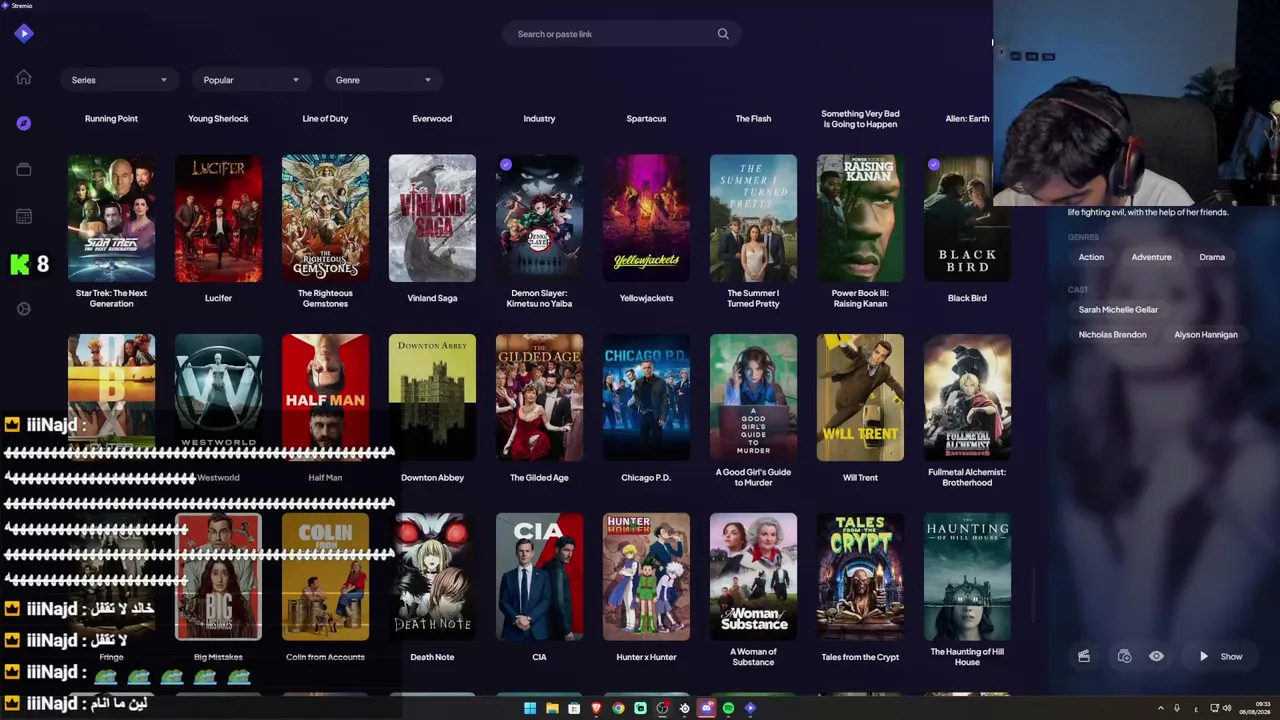Image resolution: width=1280 pixels, height=720 pixels.
Task: Click the "Line of Duty" title
Action: 325,119
